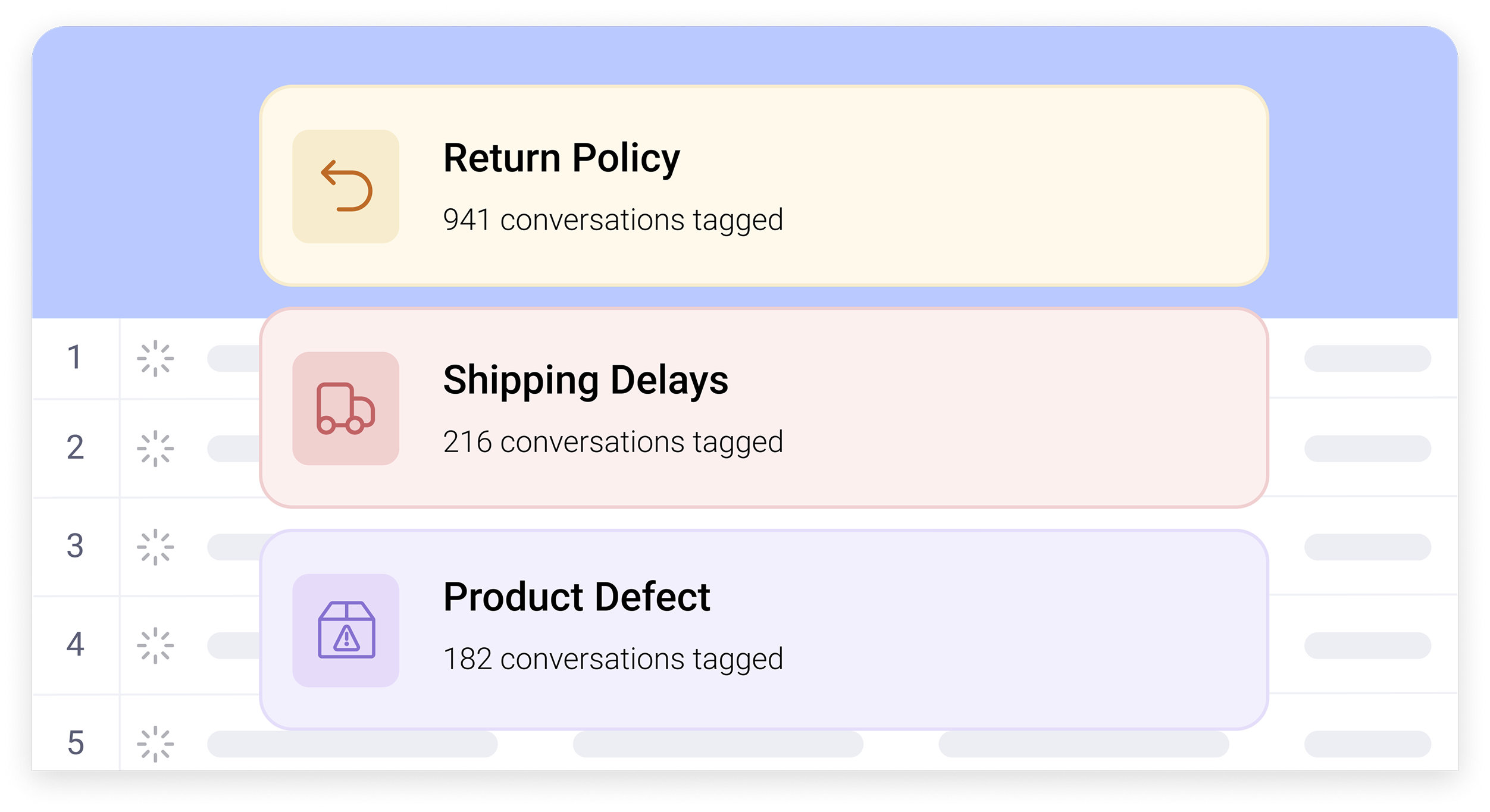Select row number 3

pos(74,547)
